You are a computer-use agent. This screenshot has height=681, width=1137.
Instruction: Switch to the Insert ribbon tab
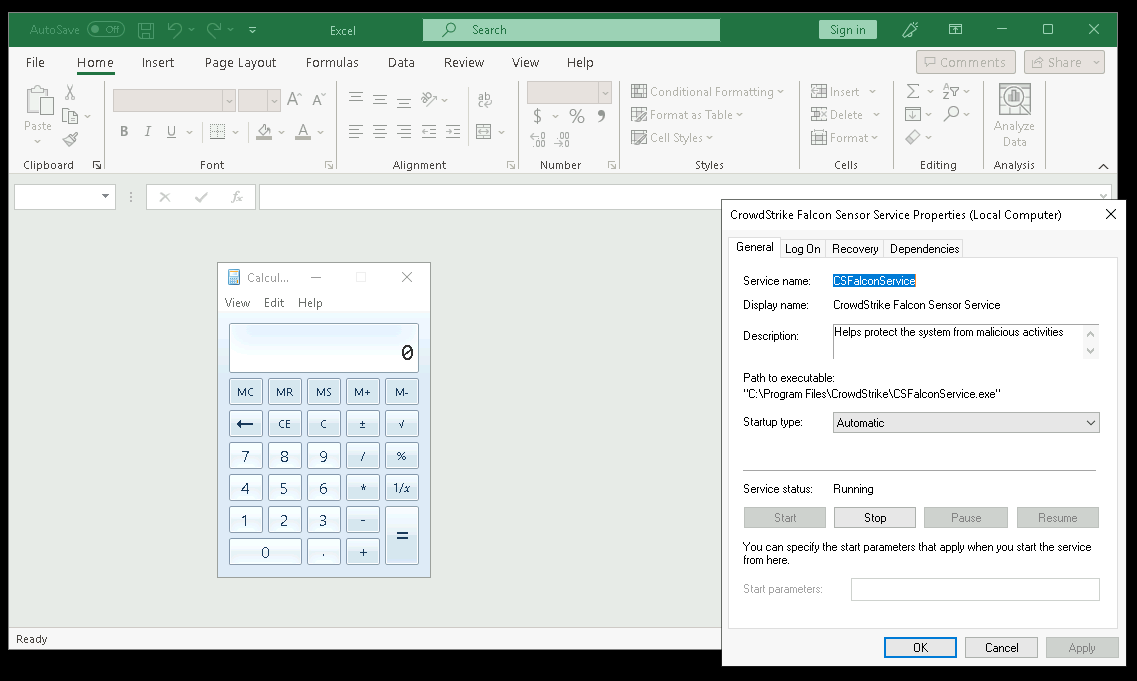[x=157, y=62]
